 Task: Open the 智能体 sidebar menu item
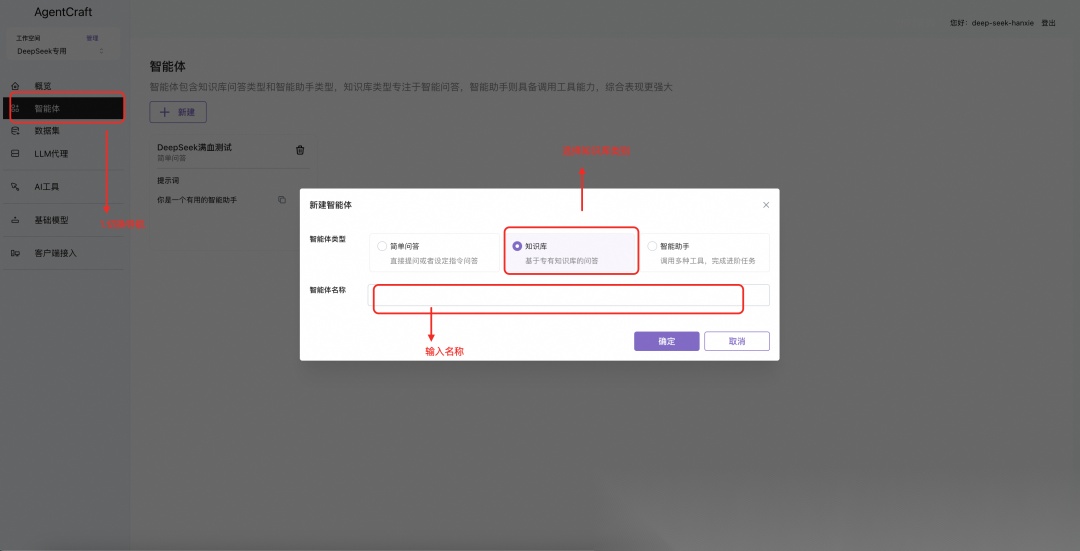(63, 108)
